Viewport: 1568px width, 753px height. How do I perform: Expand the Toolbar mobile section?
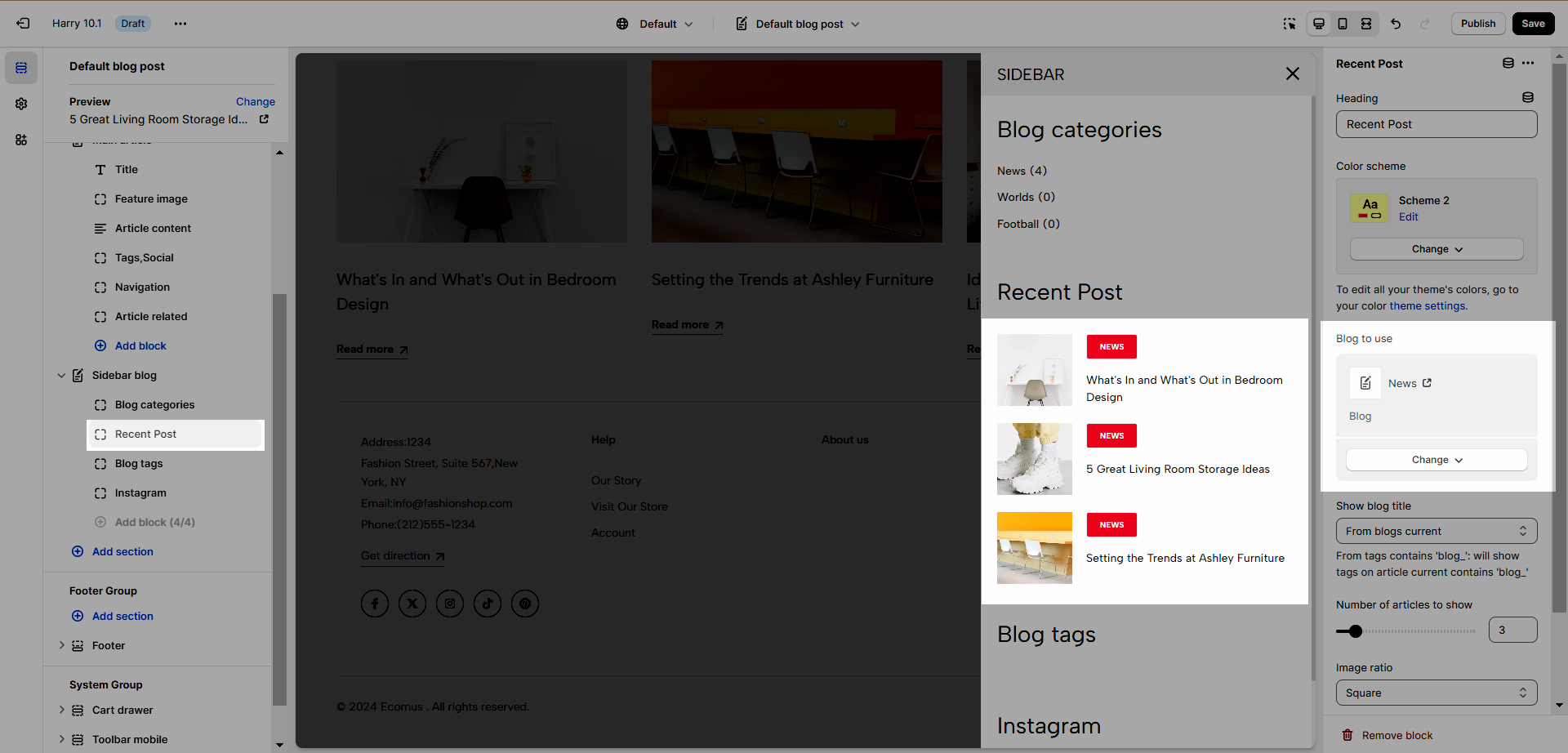tap(61, 739)
